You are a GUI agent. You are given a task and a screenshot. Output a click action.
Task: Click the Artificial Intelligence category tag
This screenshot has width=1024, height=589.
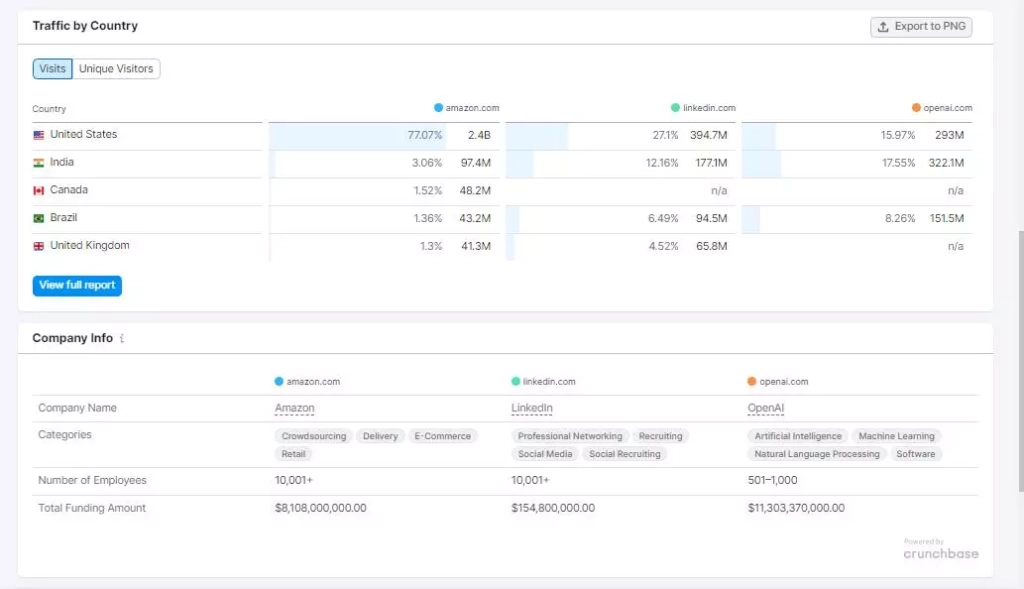(x=798, y=436)
